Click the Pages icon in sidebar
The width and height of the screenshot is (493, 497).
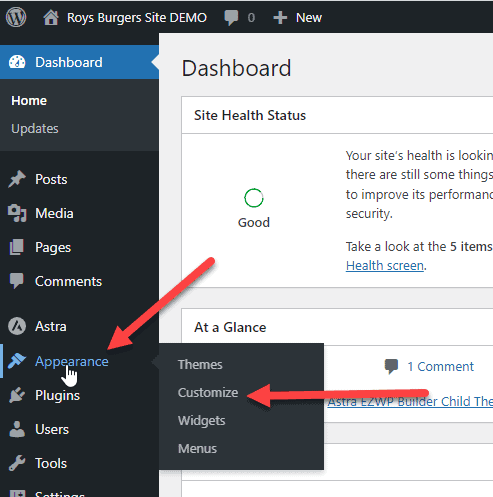[x=17, y=247]
